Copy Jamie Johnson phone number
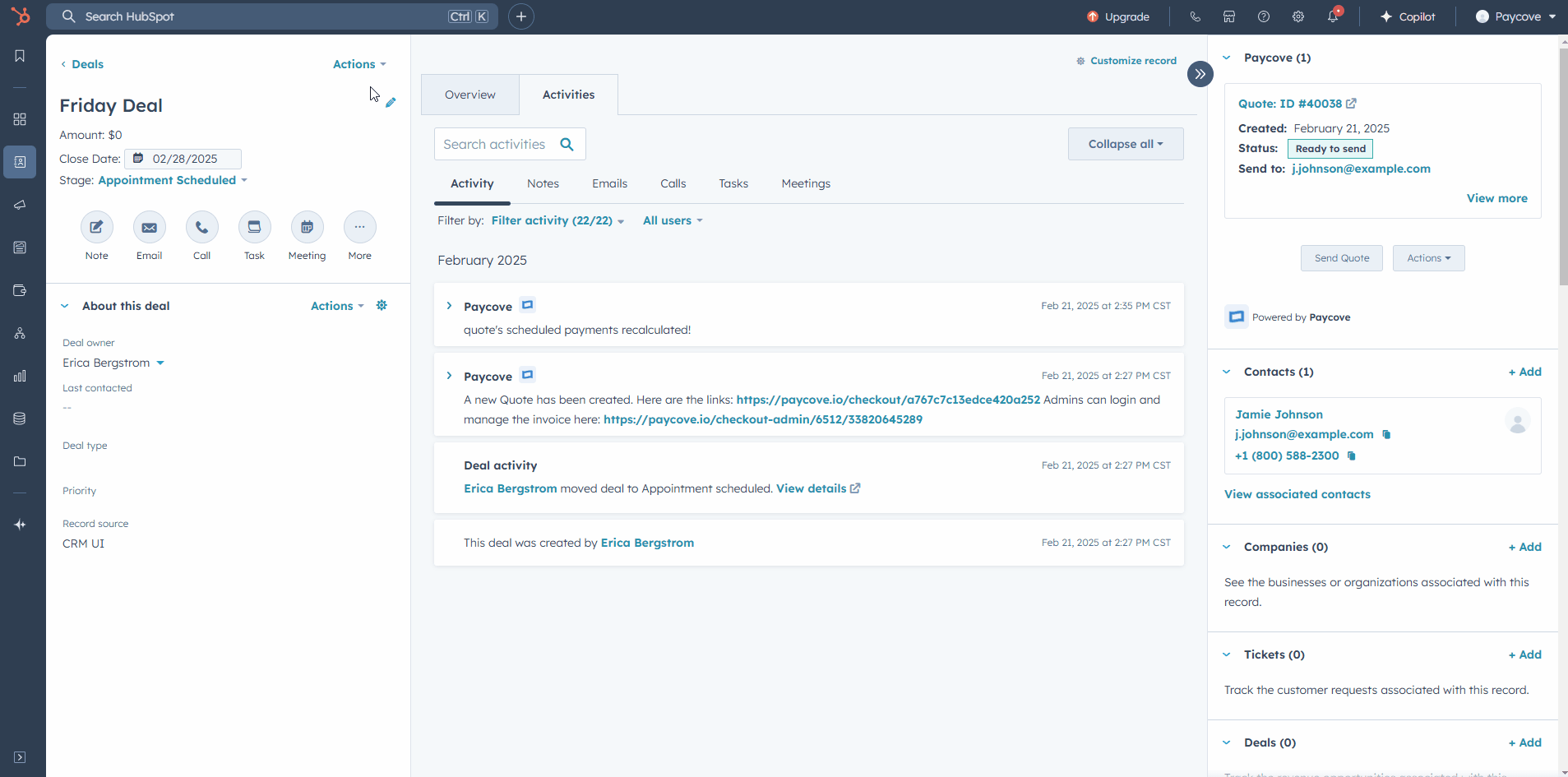 point(1352,456)
